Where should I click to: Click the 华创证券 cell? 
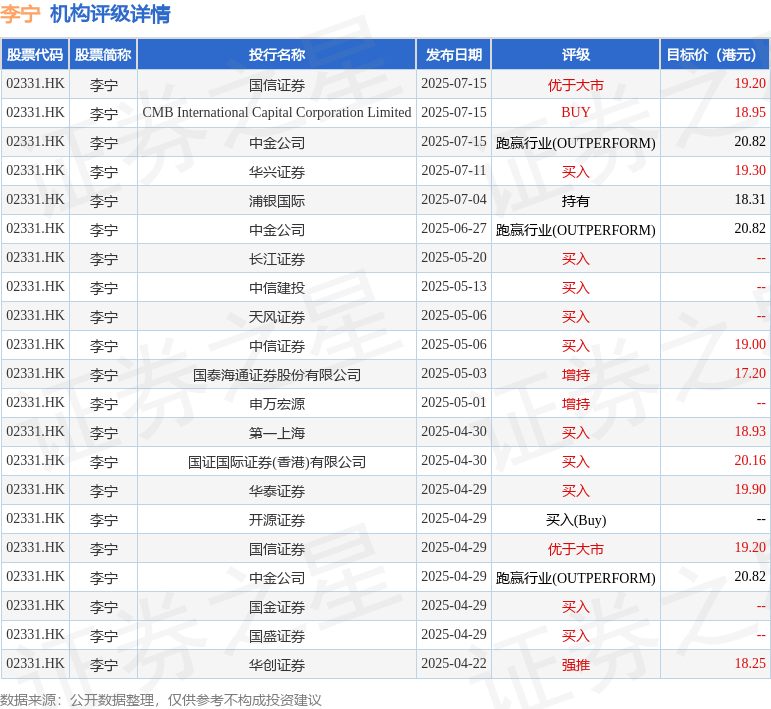coord(277,665)
